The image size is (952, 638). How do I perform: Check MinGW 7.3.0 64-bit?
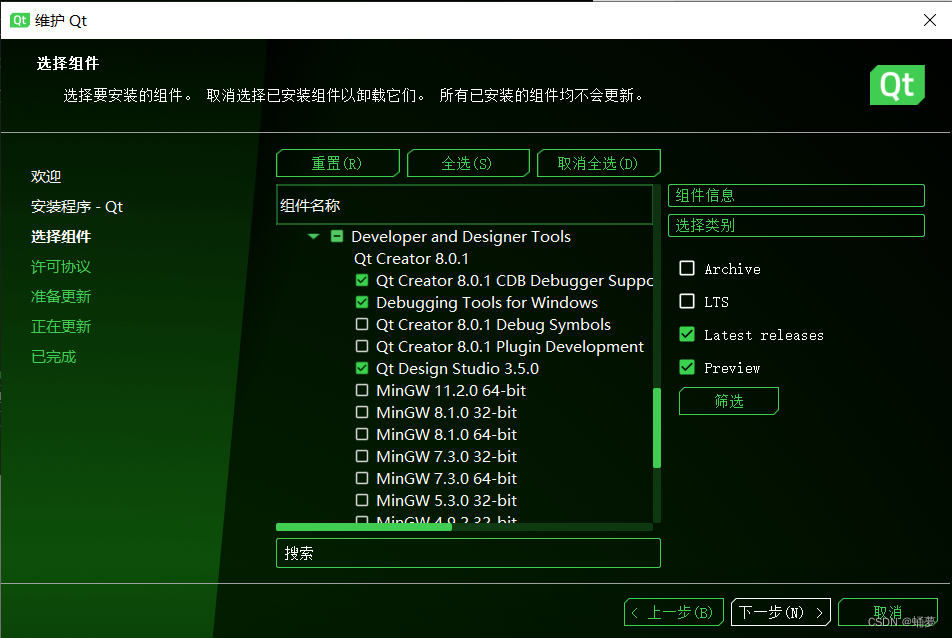(x=362, y=478)
